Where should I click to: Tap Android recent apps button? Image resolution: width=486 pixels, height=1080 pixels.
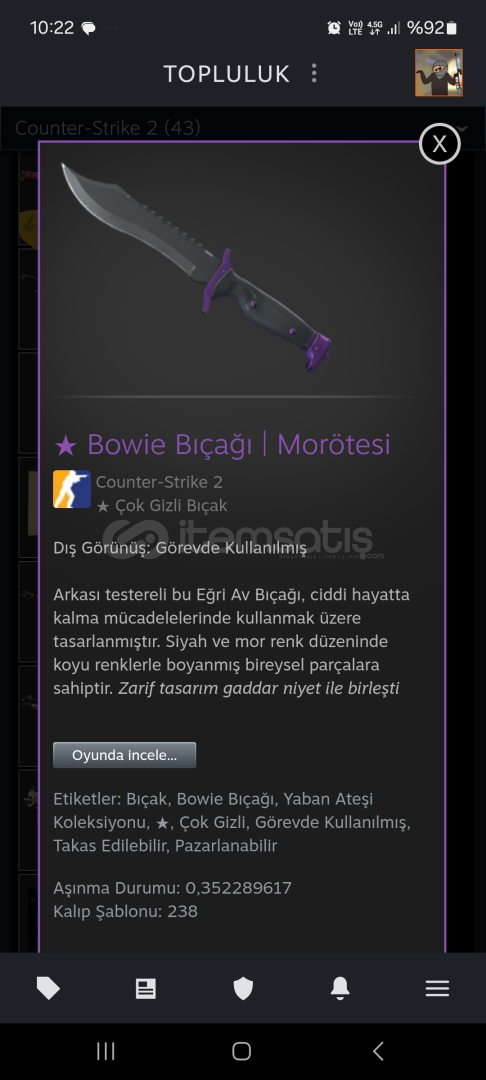coord(105,1050)
